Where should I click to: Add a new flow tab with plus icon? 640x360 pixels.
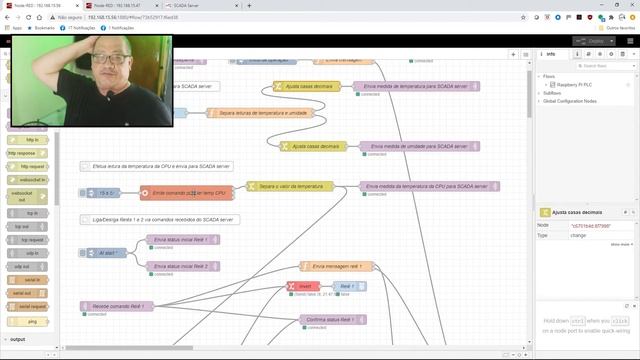[x=513, y=54]
